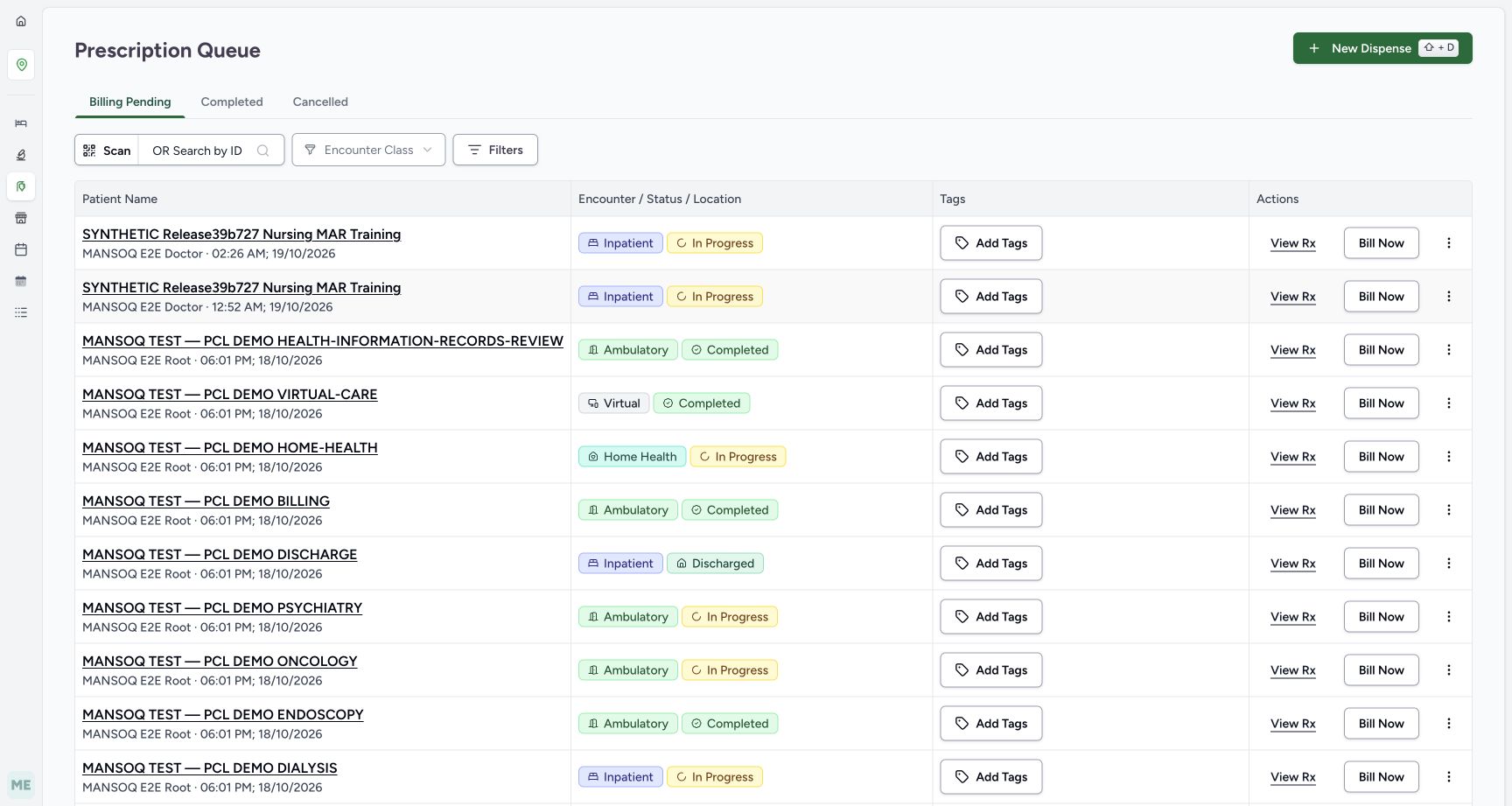Click the QR Scan button
The image size is (1512, 806).
(x=107, y=150)
